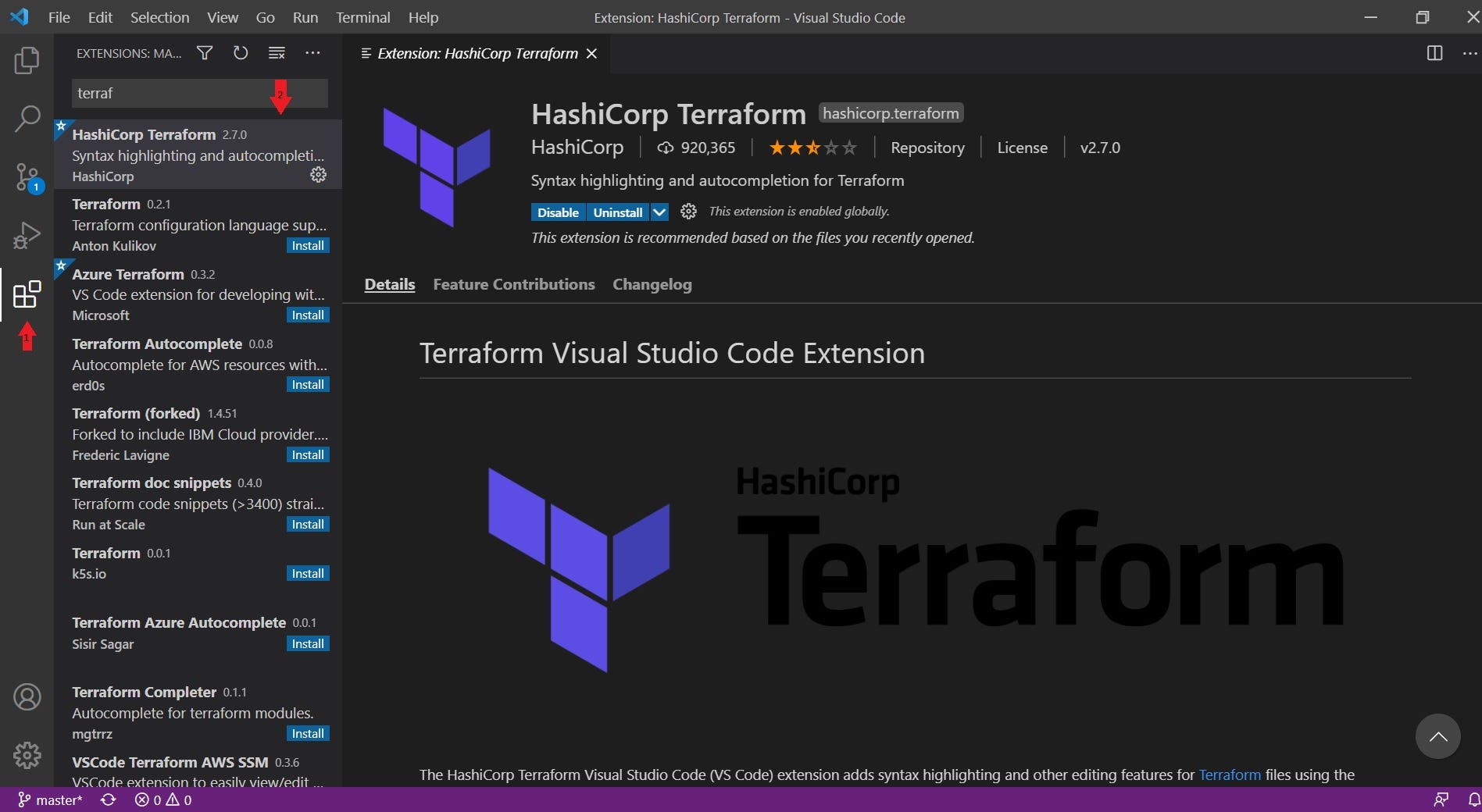Click the hashicorp.terraform identifier badge
Image resolution: width=1482 pixels, height=812 pixels.
(x=891, y=113)
